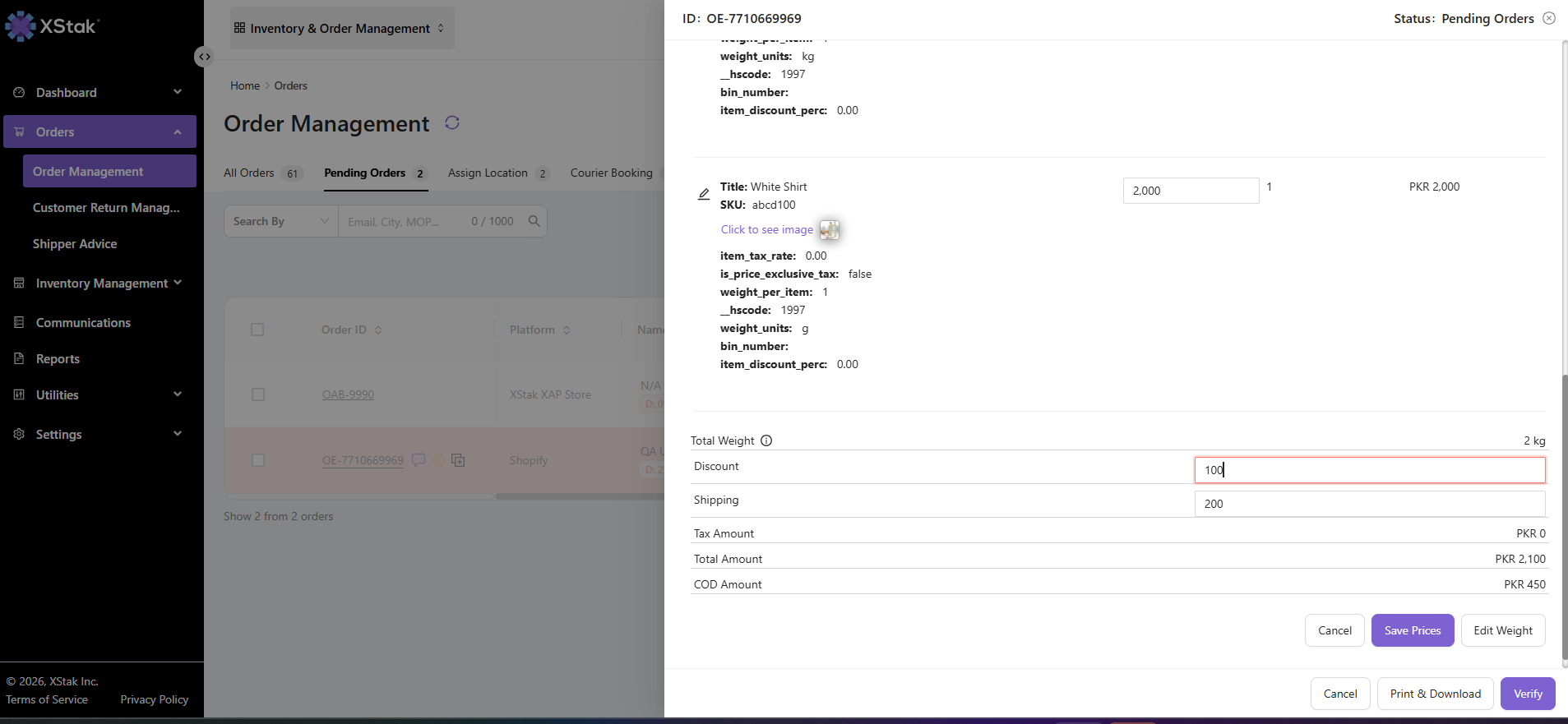Expand the Dashboard menu chevron
1568x724 pixels.
178,92
